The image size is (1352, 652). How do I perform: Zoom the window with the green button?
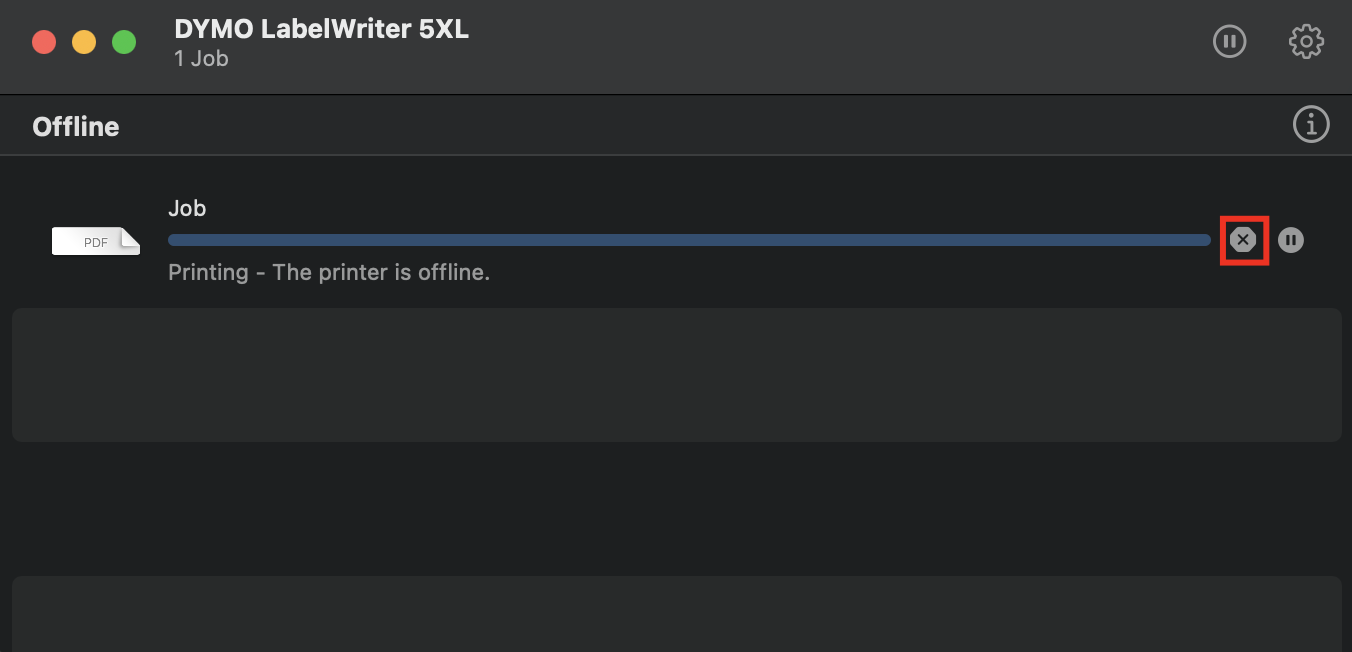point(124,43)
